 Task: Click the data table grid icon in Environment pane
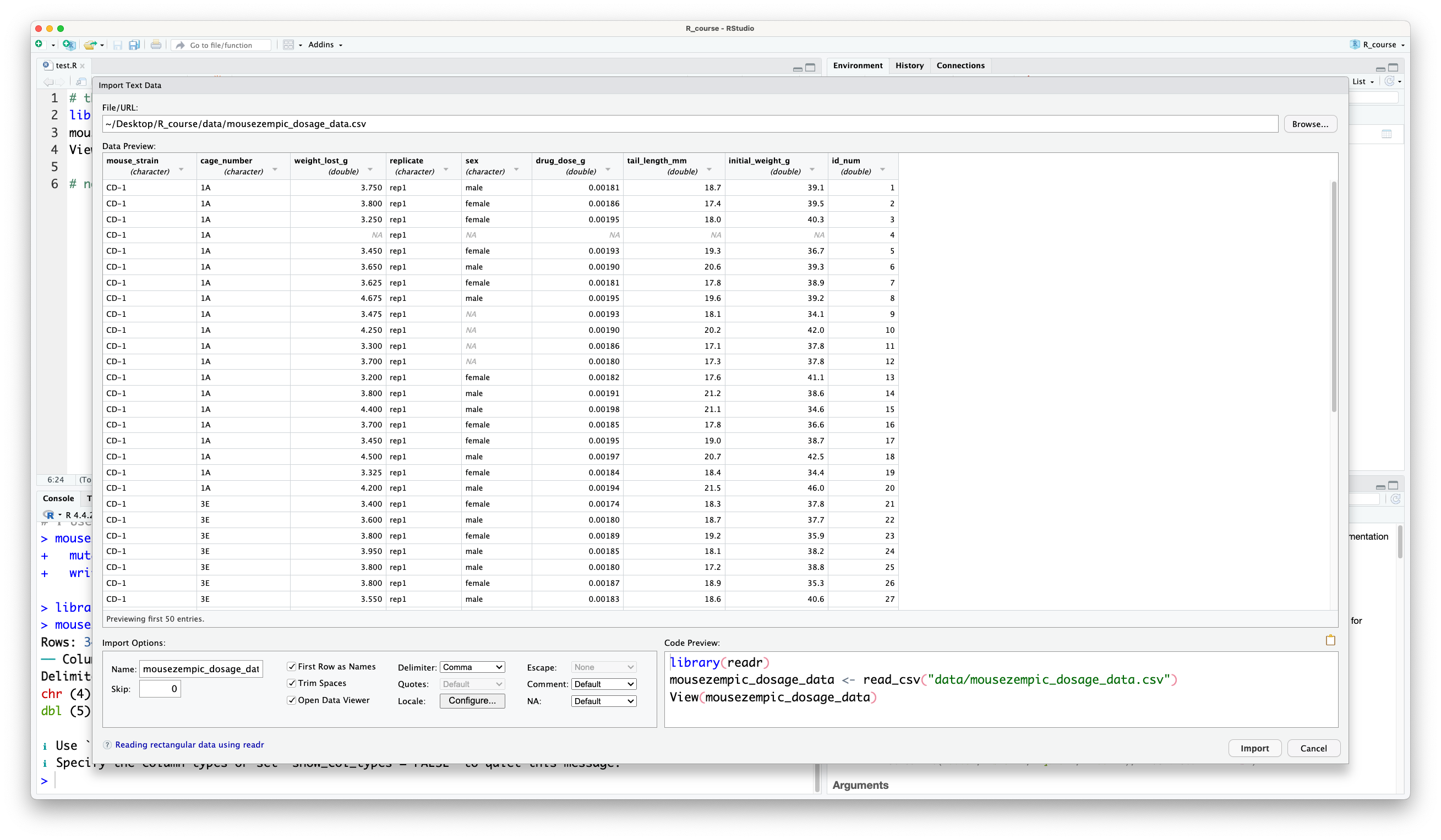1387,134
